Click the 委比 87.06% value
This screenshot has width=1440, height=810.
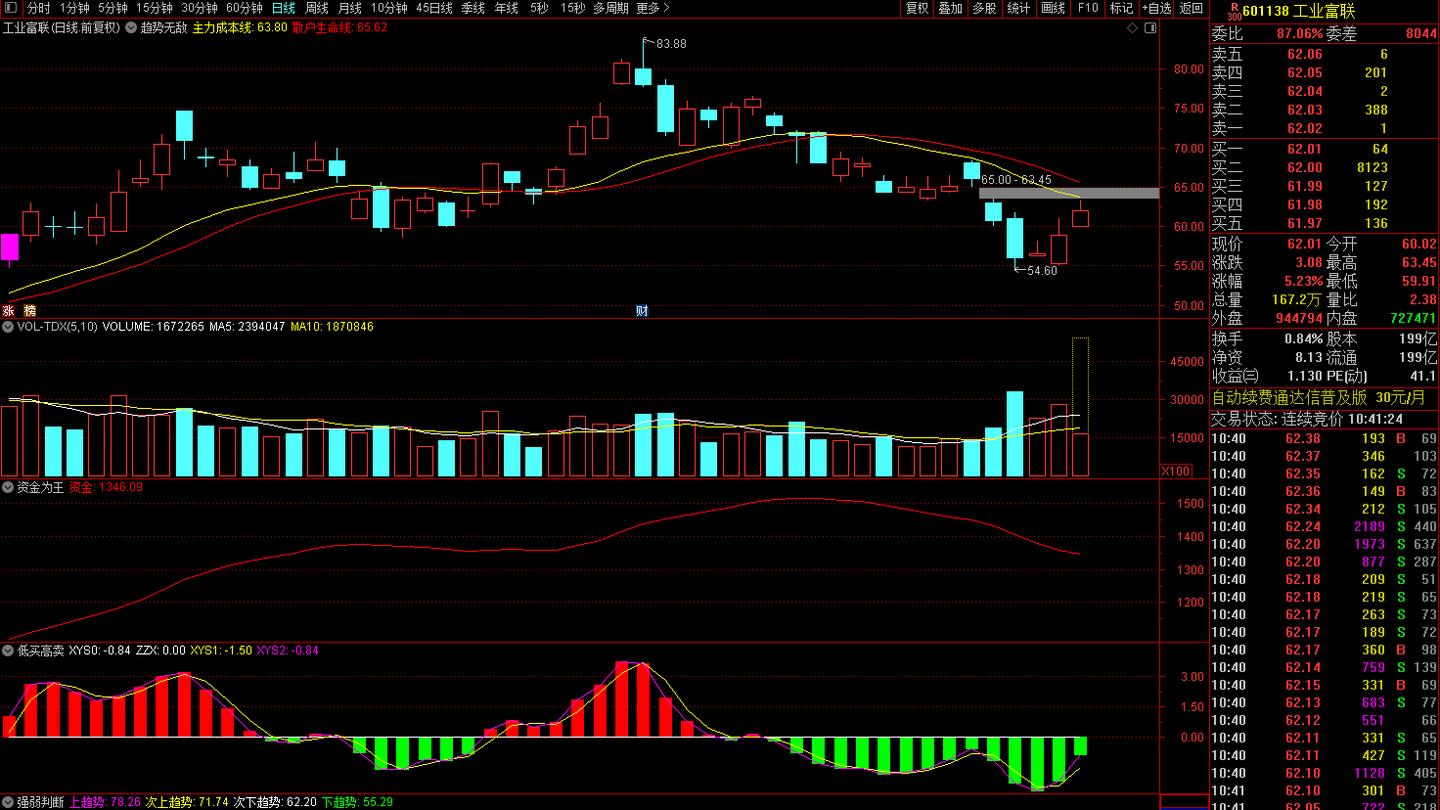point(1300,33)
